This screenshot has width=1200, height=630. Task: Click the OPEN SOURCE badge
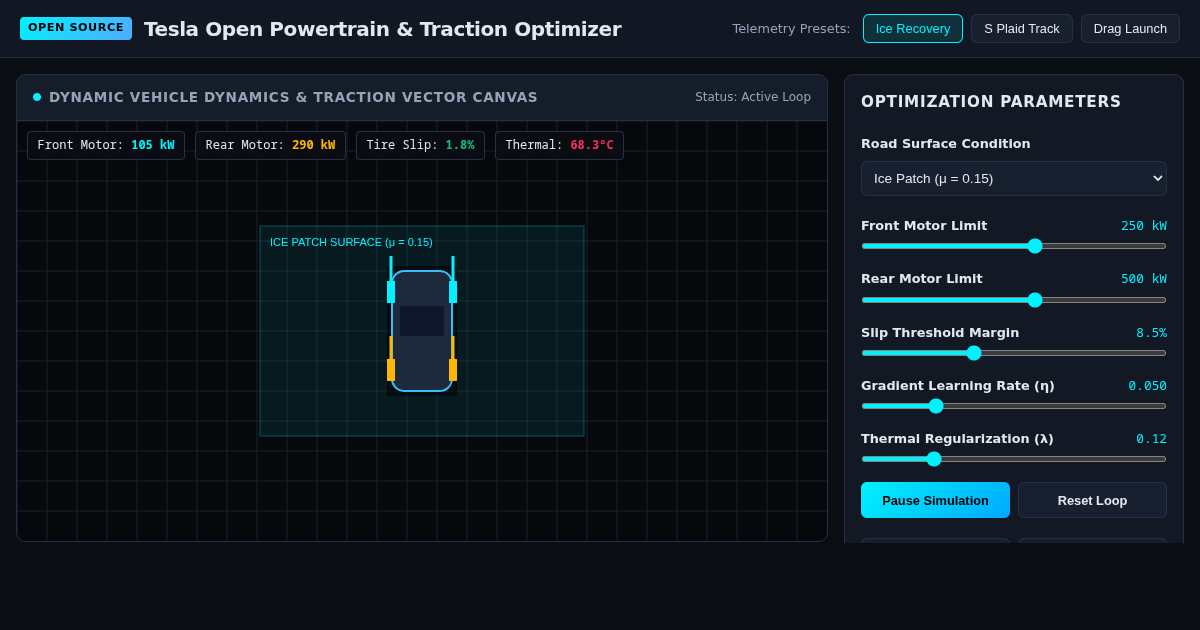point(76,28)
